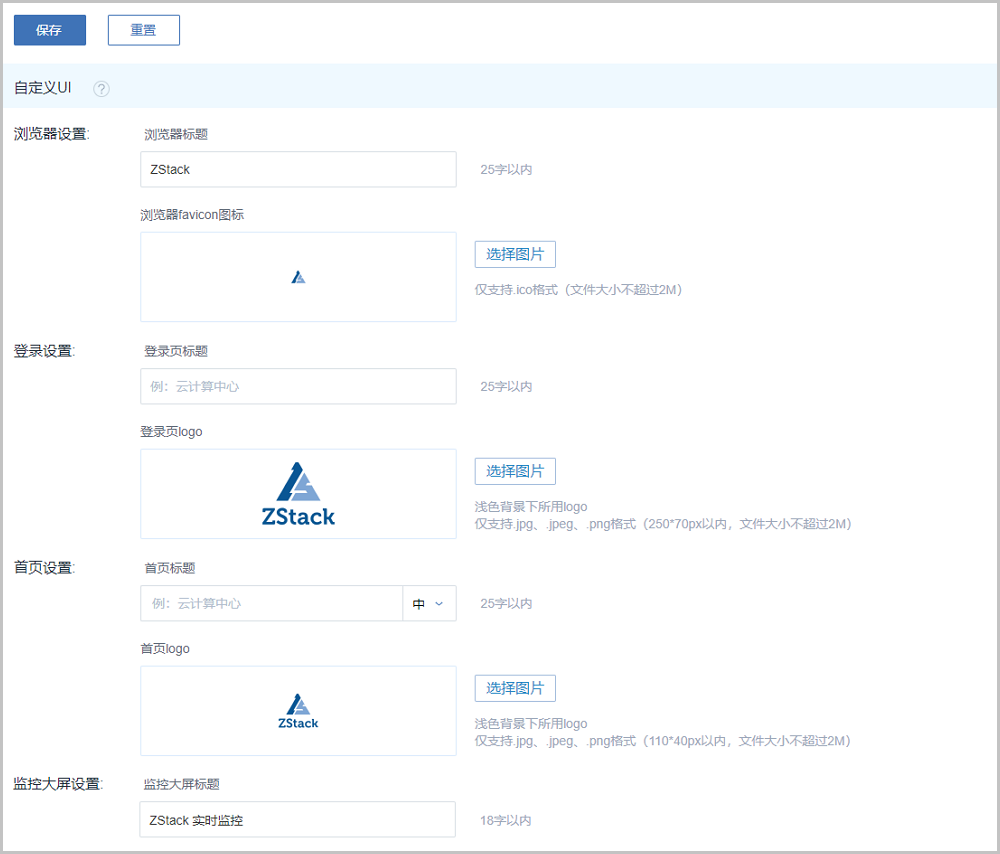Choose image for 登录页logo

pyautogui.click(x=515, y=471)
